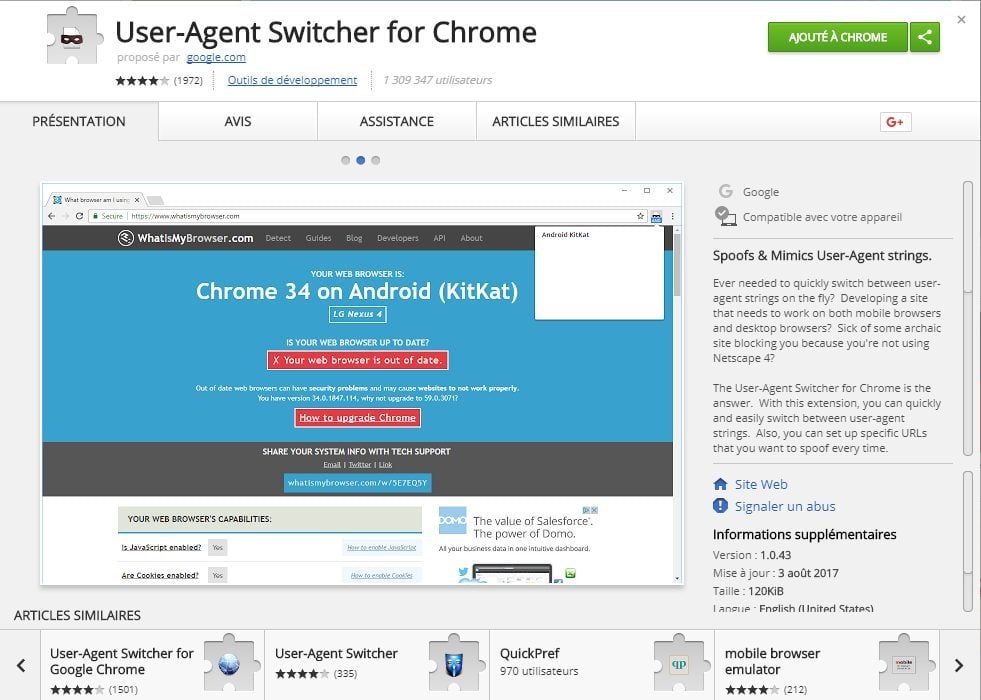Click the 'Compatible avec votre appareil' text
This screenshot has height=700, width=981.
coord(822,217)
